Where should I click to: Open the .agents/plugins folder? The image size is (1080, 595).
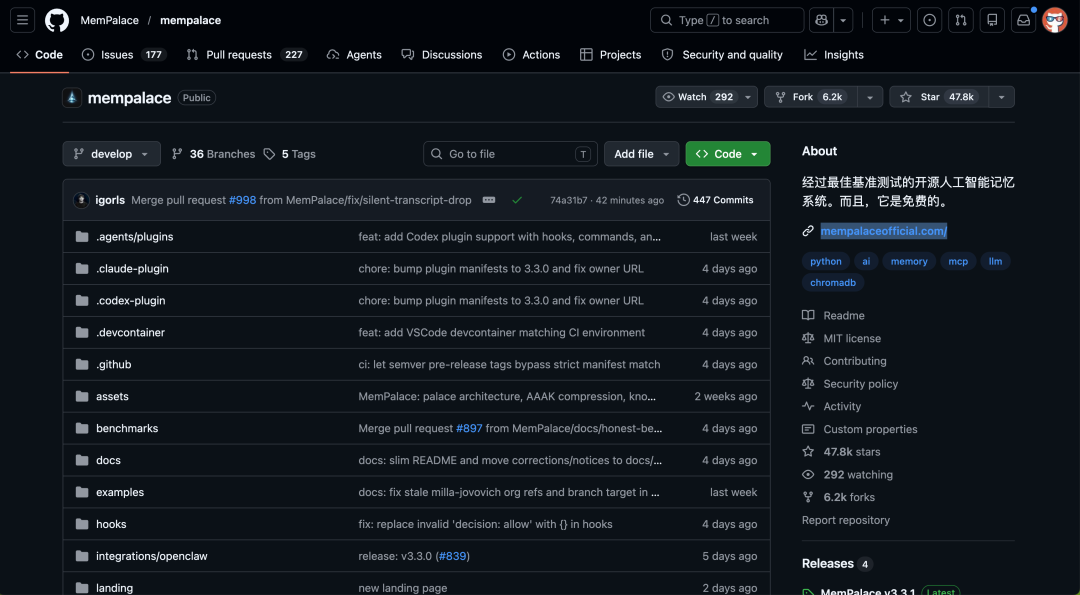(x=134, y=236)
